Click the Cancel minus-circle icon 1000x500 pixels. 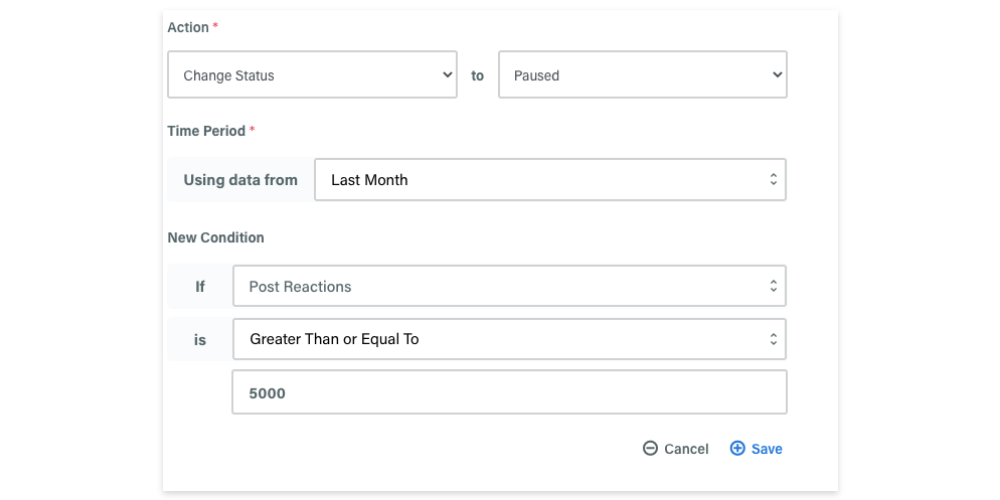650,448
